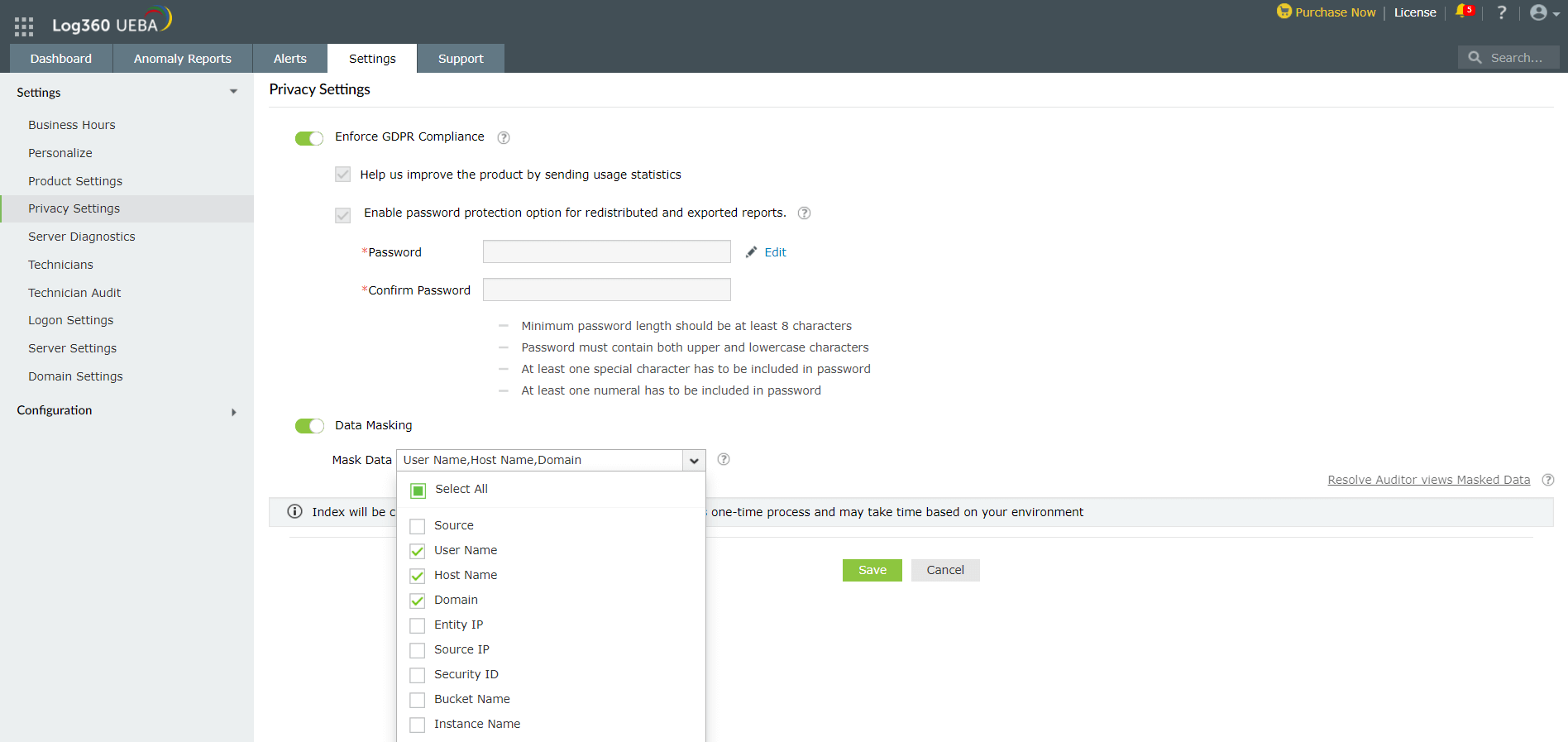1568x742 pixels.
Task: Open the help question mark in header
Action: [x=1502, y=12]
